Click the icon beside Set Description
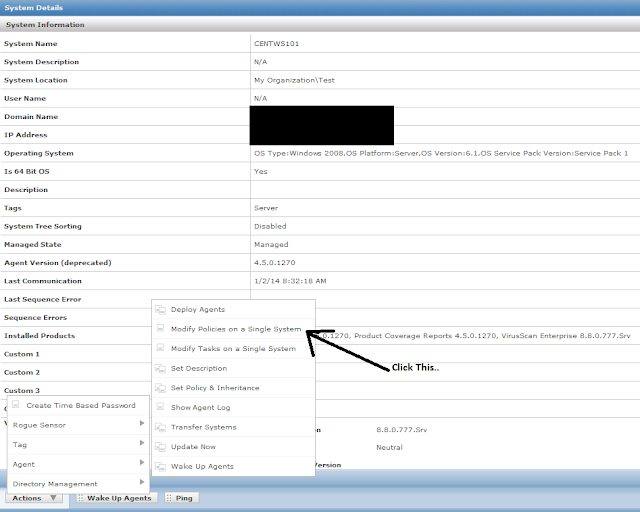The image size is (640, 512). [x=160, y=369]
